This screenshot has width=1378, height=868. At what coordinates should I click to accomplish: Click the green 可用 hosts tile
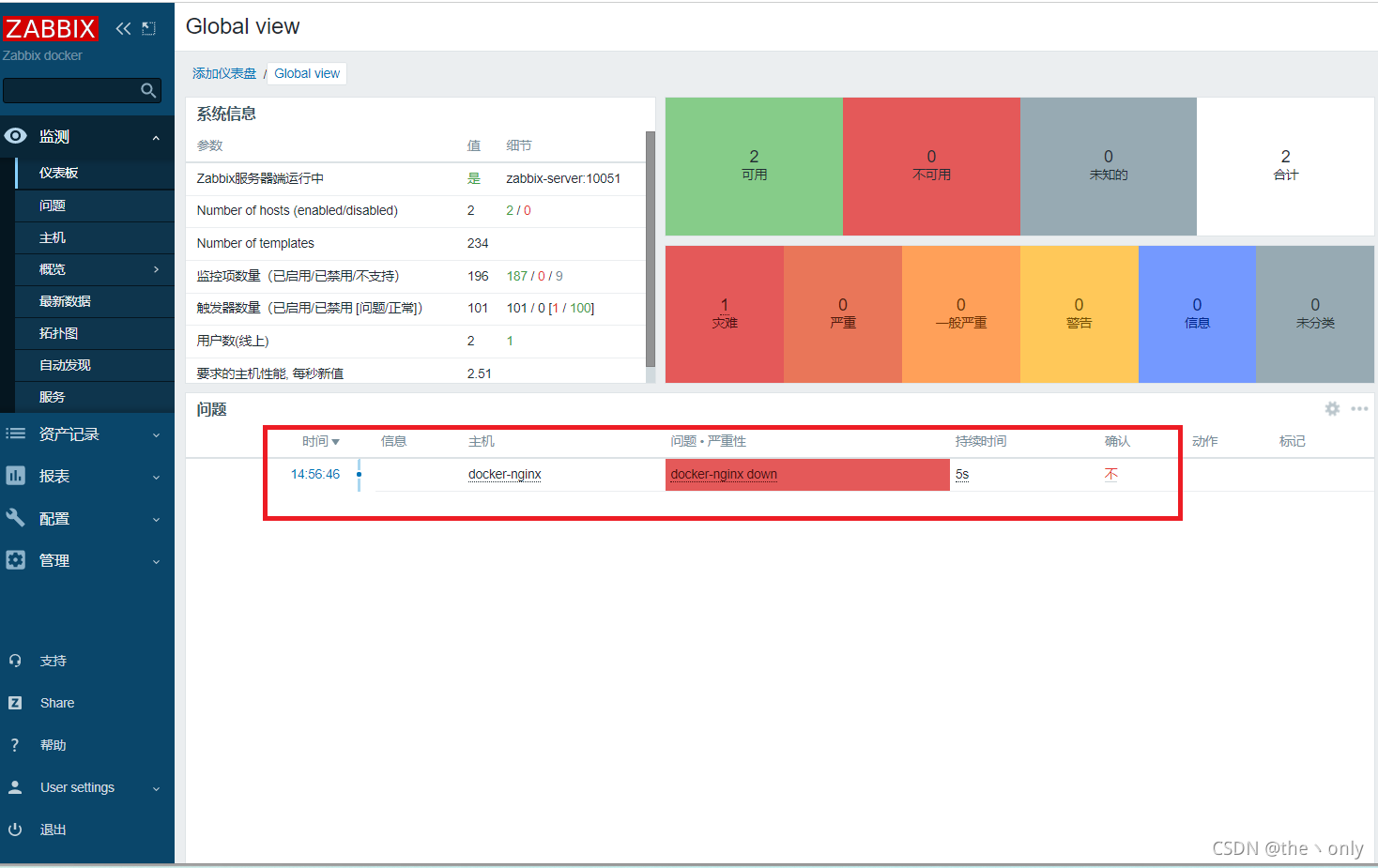point(754,166)
